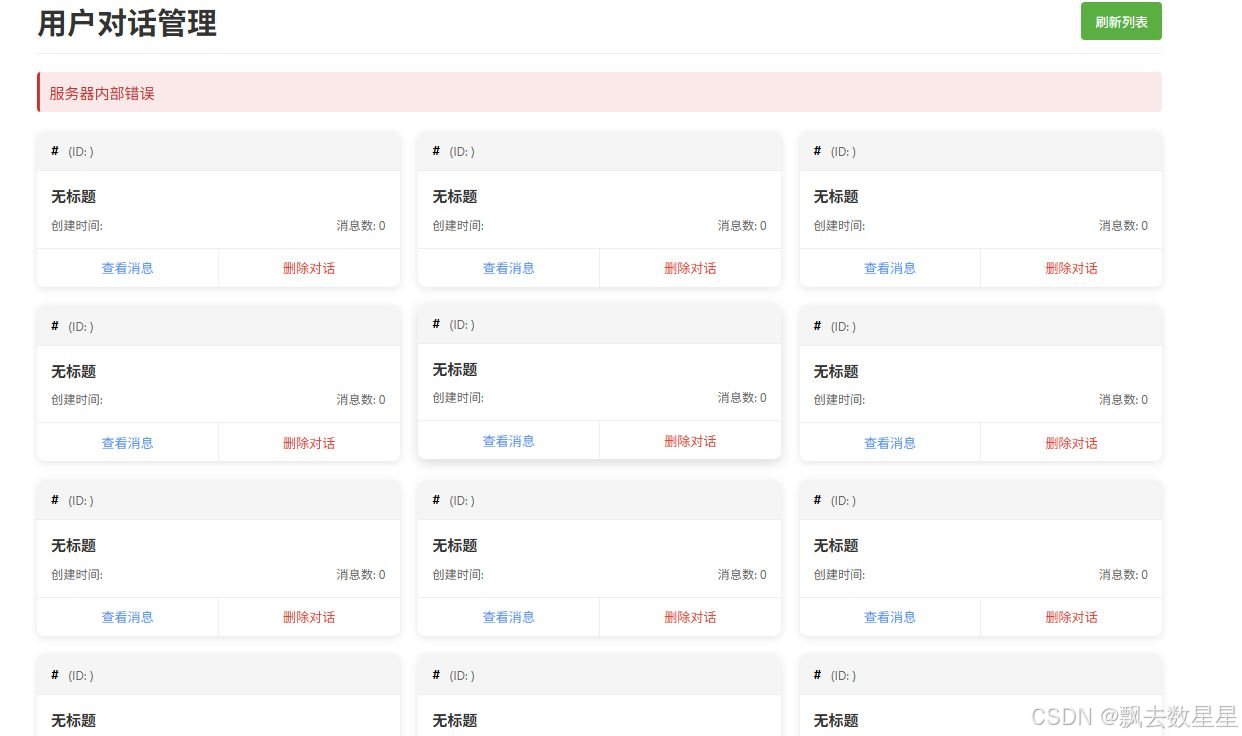Screen dimensions: 1242x736
Task: Open 查看消息 in the first row's left card
Action: [128, 268]
